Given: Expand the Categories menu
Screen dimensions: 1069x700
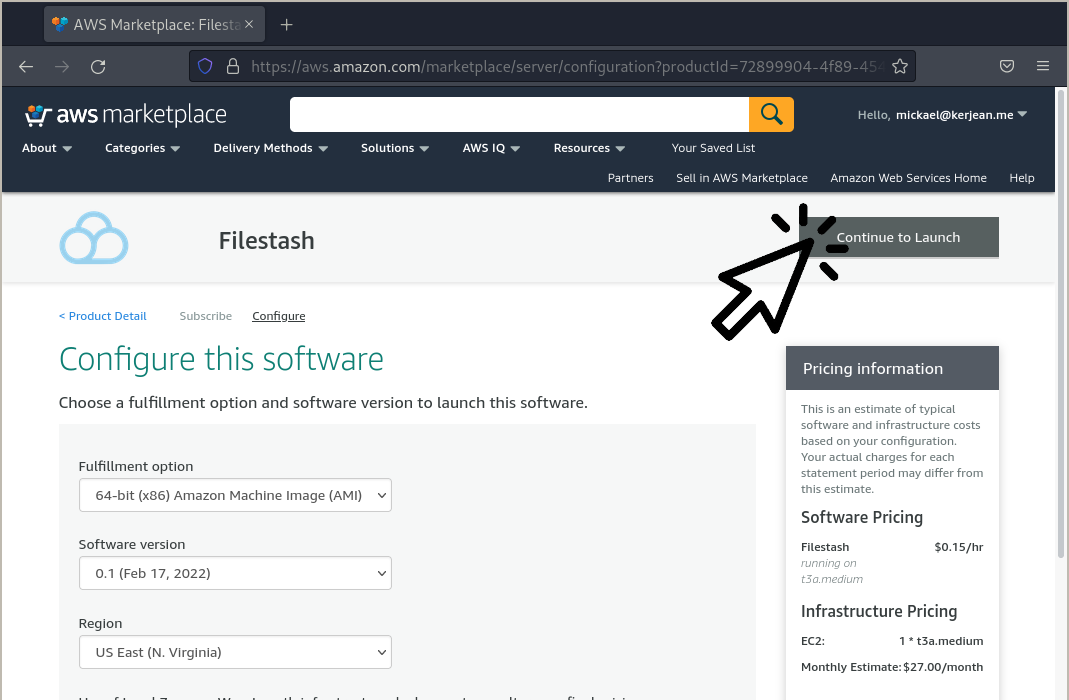Looking at the screenshot, I should tap(142, 148).
